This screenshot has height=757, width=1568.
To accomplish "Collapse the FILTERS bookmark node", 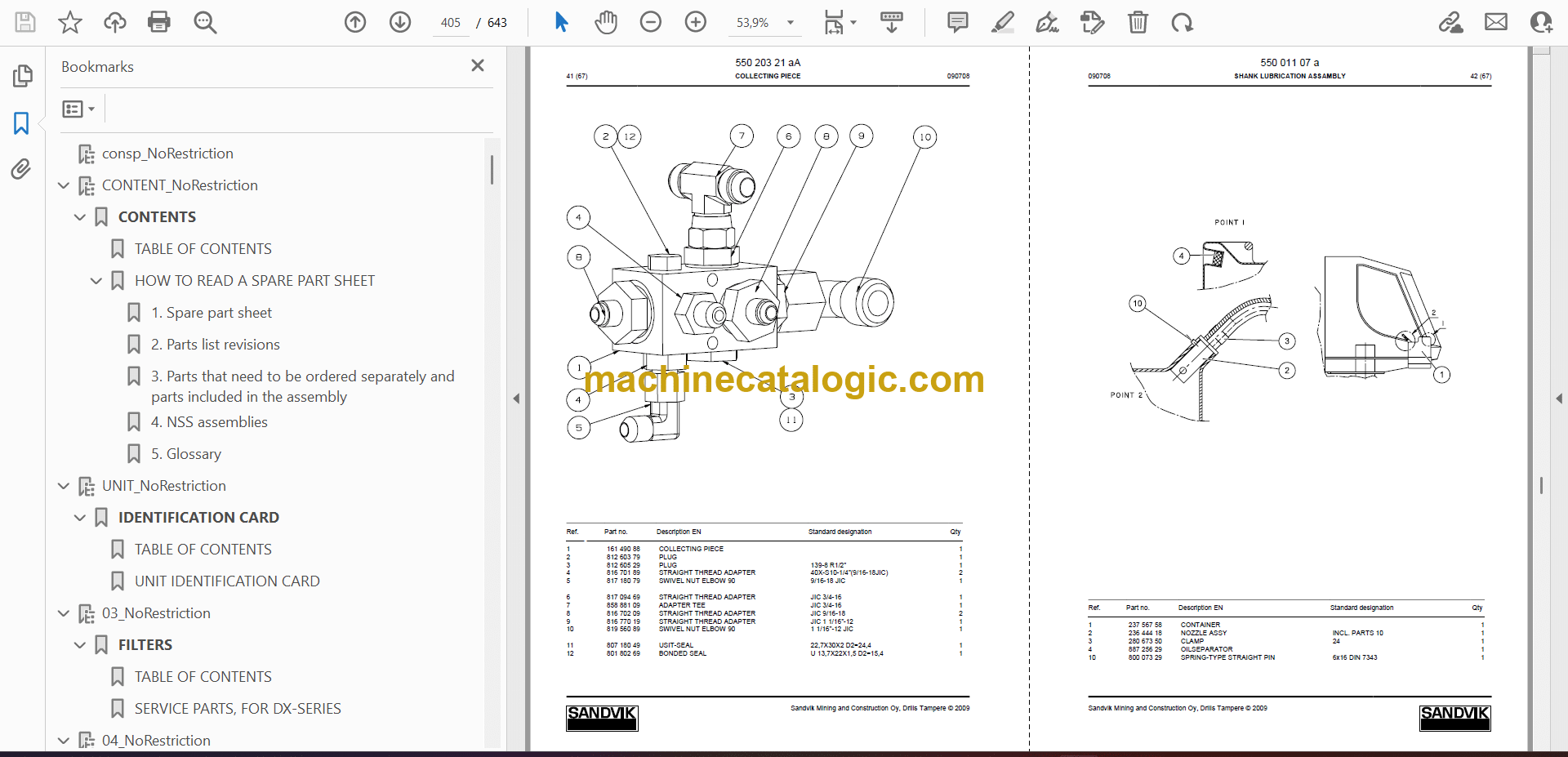I will pyautogui.click(x=80, y=645).
